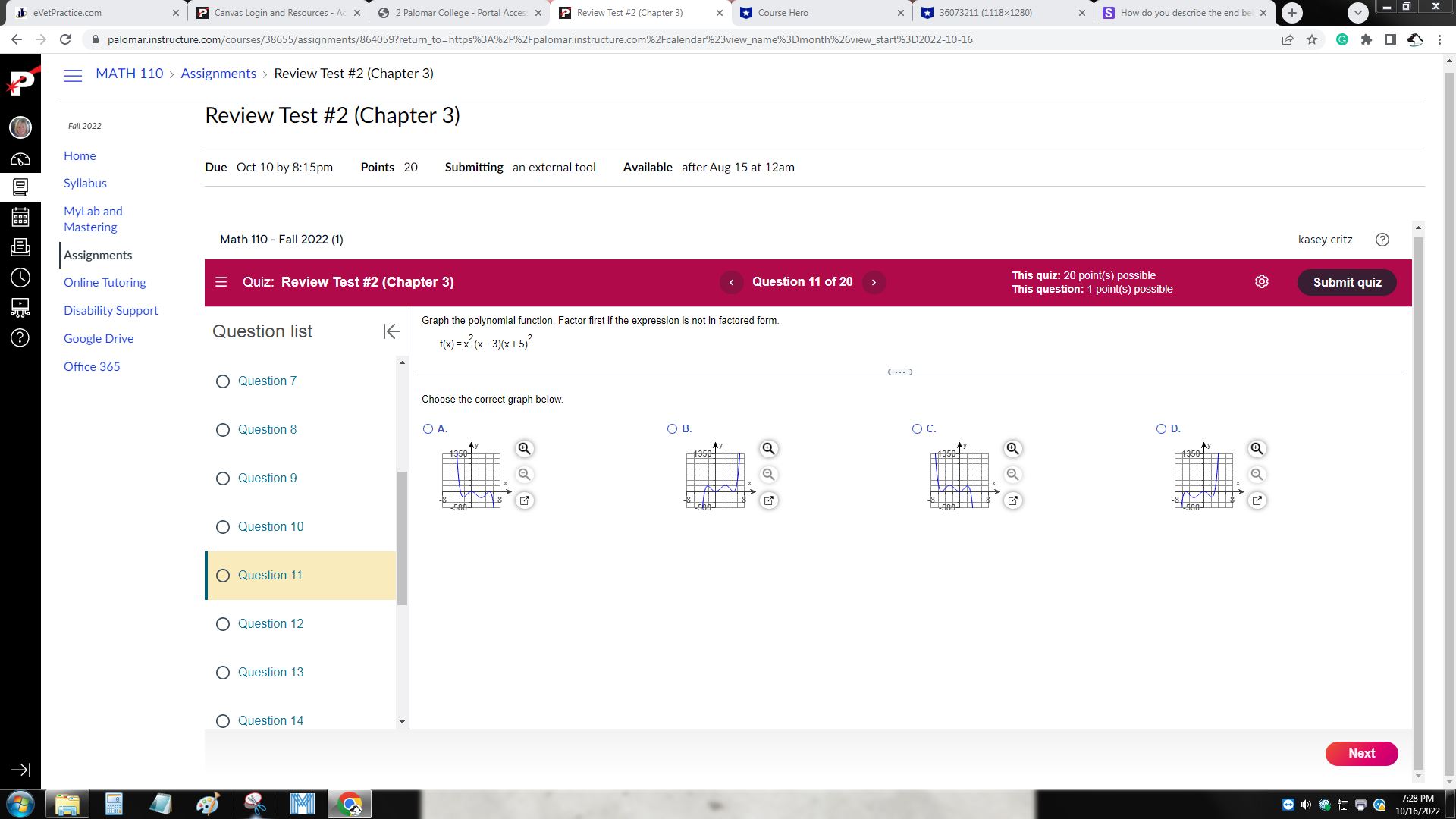Open the History clock icon
This screenshot has height=819, width=1456.
[20, 277]
